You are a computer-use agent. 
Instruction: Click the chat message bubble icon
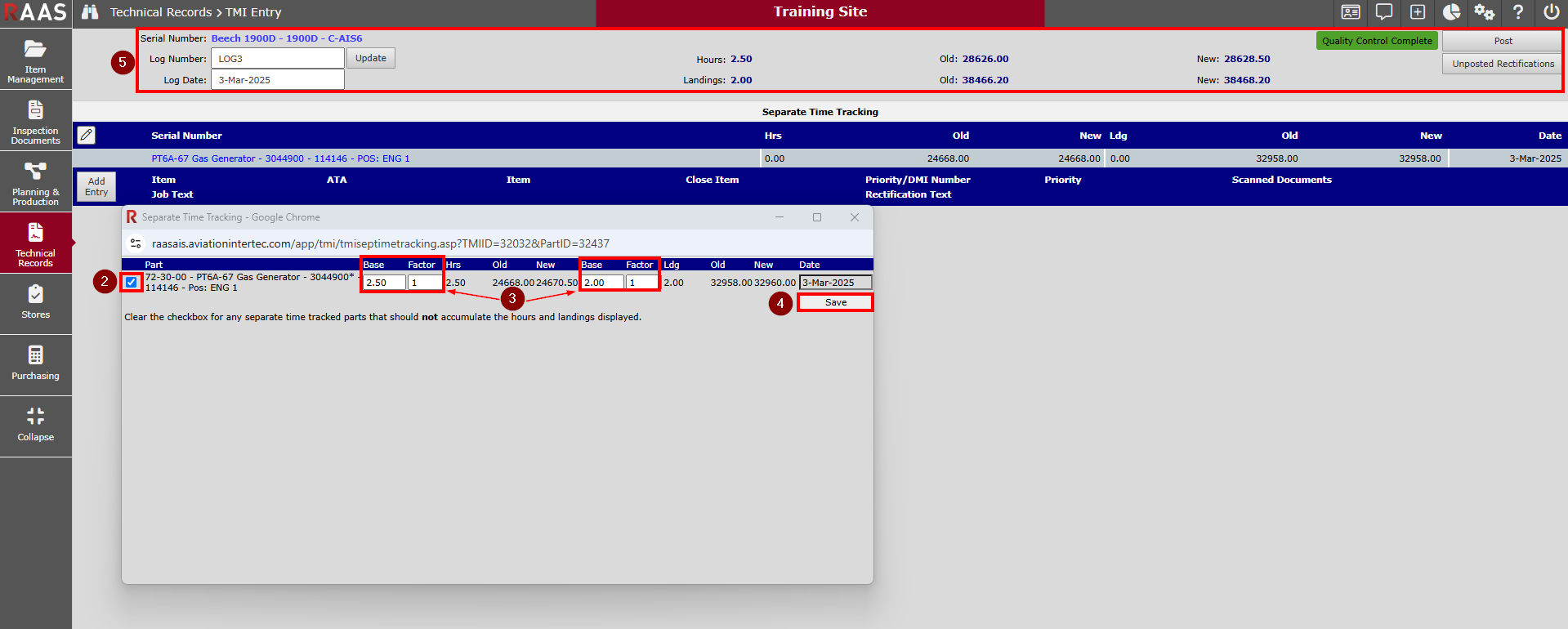[1384, 12]
